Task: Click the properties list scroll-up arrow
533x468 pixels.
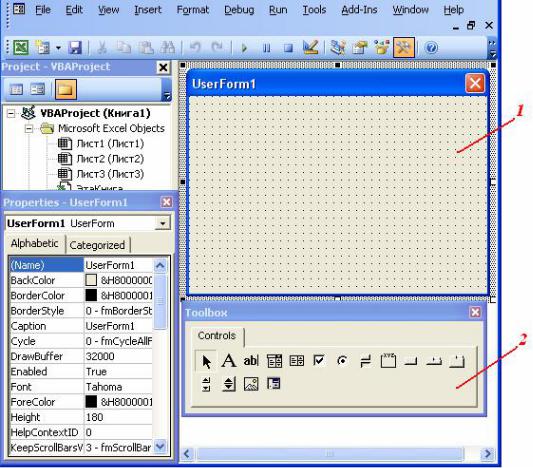Action: coord(160,265)
